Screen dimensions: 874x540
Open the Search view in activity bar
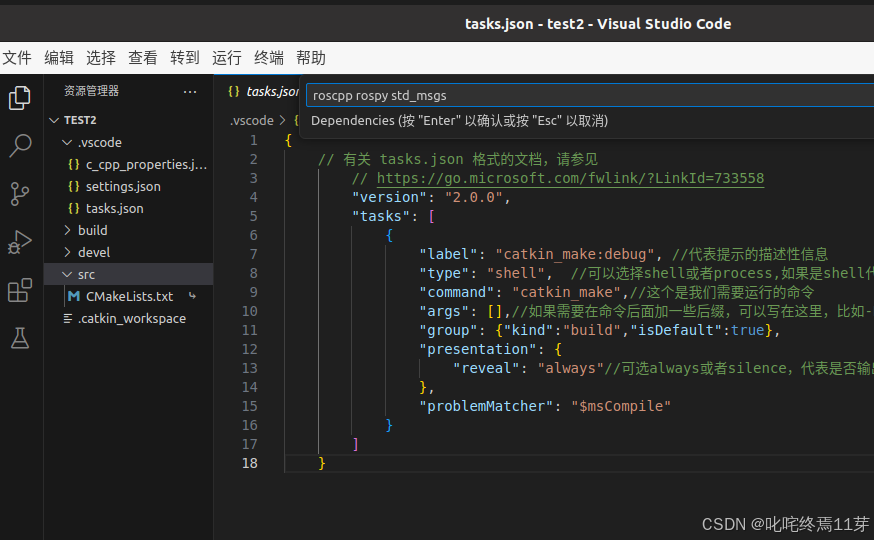(x=20, y=146)
